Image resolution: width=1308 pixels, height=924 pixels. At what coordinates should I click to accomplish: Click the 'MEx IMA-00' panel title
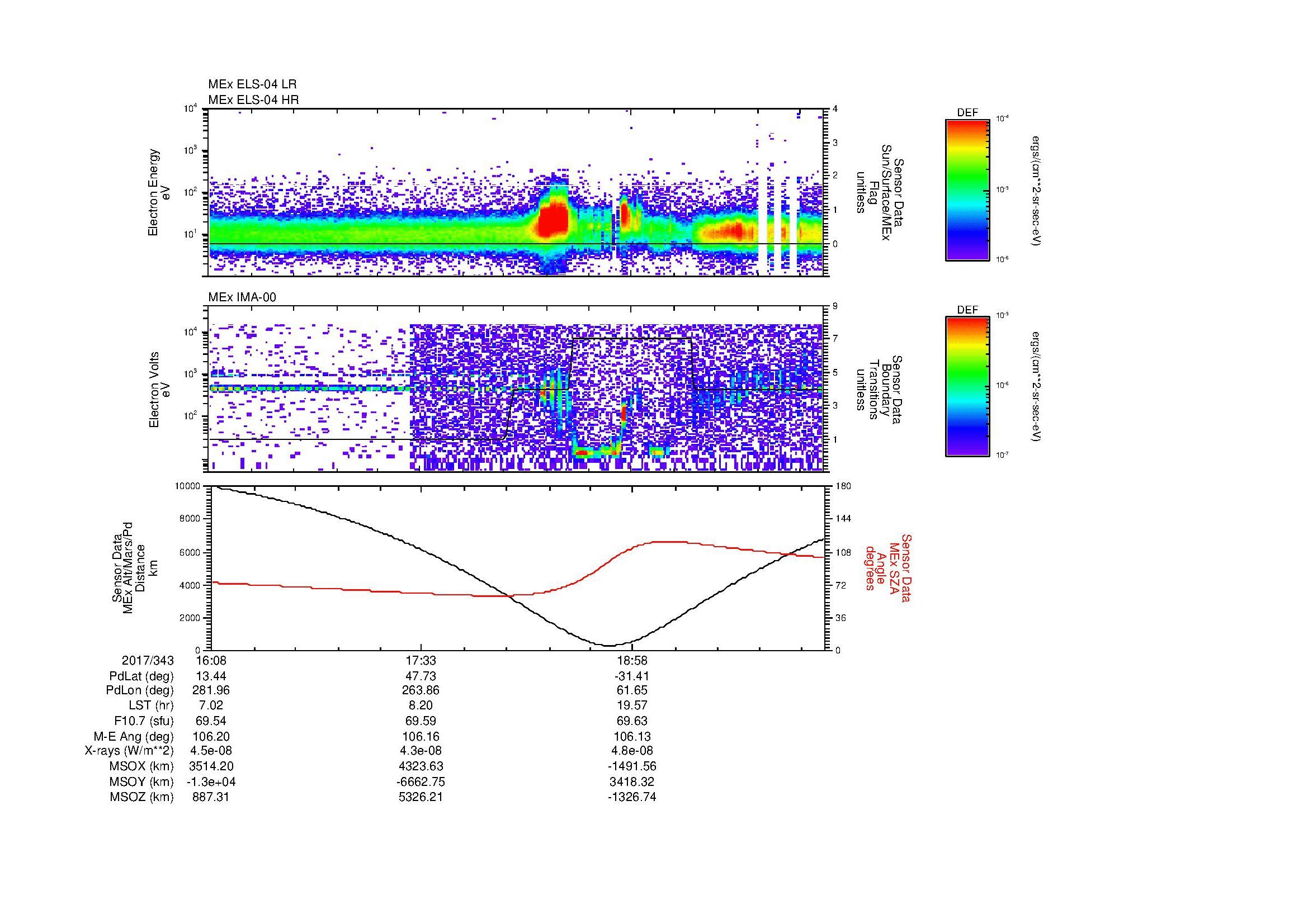click(x=242, y=297)
